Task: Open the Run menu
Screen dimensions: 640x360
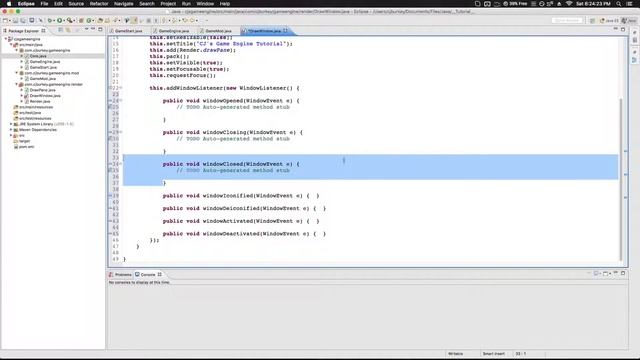Action: (x=186, y=4)
